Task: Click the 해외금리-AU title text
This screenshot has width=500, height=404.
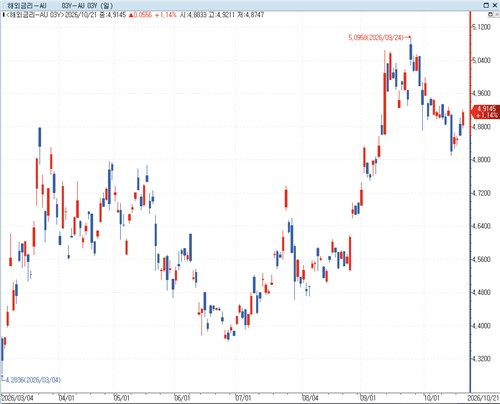Action: click(x=27, y=5)
